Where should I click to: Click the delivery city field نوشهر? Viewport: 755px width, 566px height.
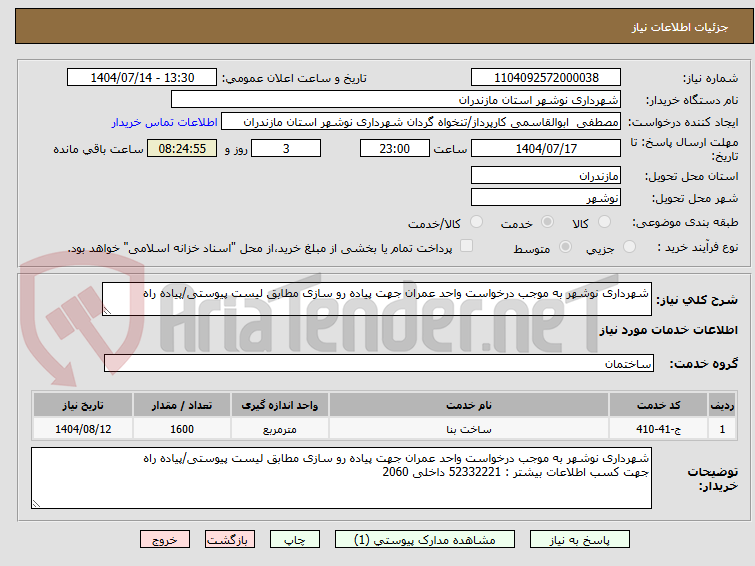click(546, 197)
